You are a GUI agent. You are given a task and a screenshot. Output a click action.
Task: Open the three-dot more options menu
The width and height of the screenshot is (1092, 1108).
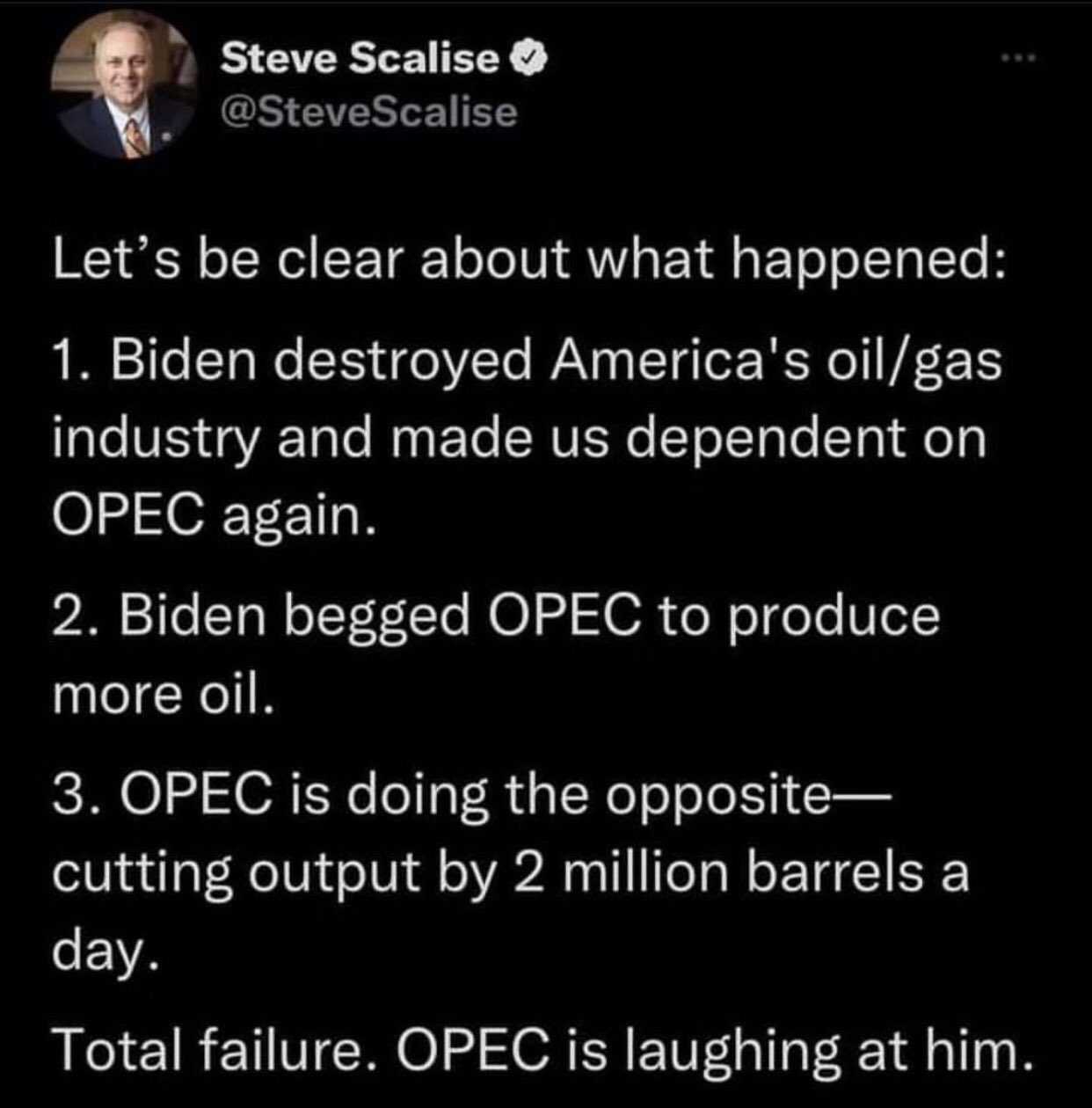(1019, 59)
